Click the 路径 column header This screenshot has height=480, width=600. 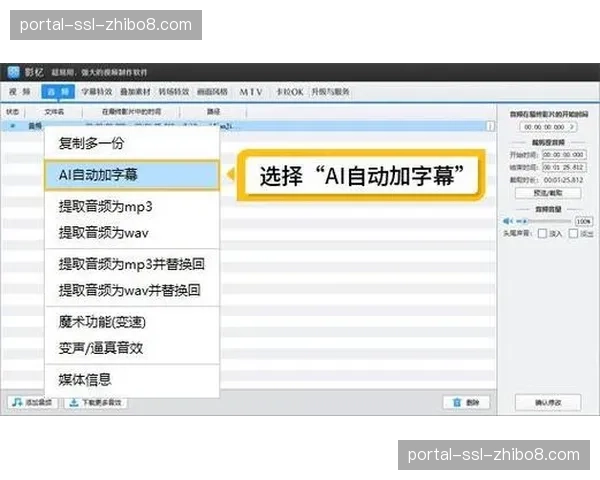point(213,112)
